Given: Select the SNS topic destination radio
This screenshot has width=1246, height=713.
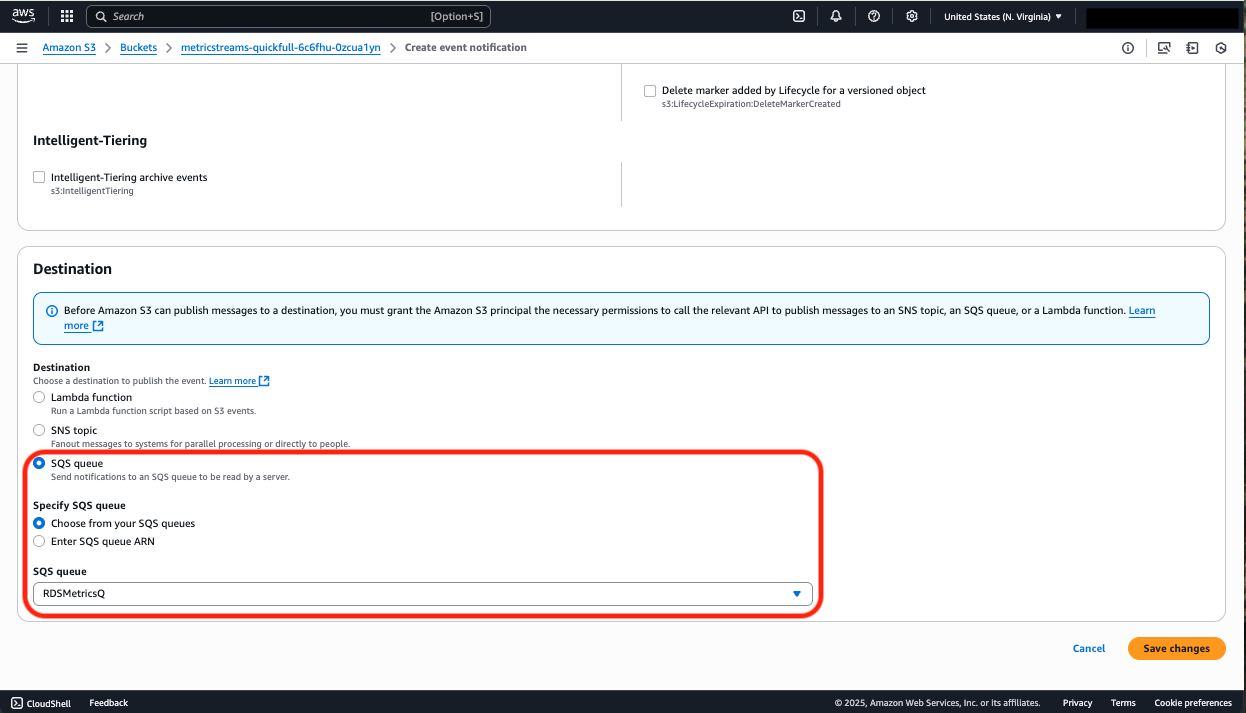Looking at the screenshot, I should click(x=39, y=430).
